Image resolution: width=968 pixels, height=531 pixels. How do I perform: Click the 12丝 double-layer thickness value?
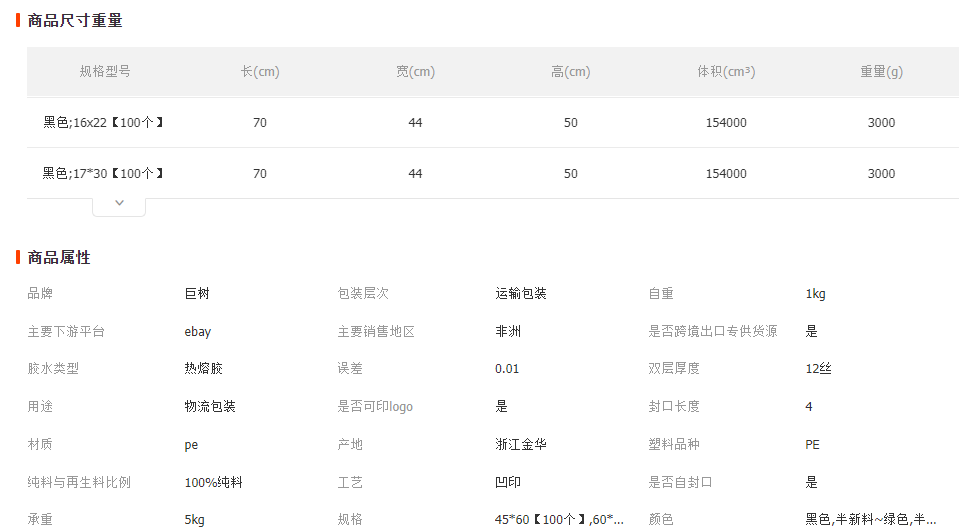(x=818, y=369)
